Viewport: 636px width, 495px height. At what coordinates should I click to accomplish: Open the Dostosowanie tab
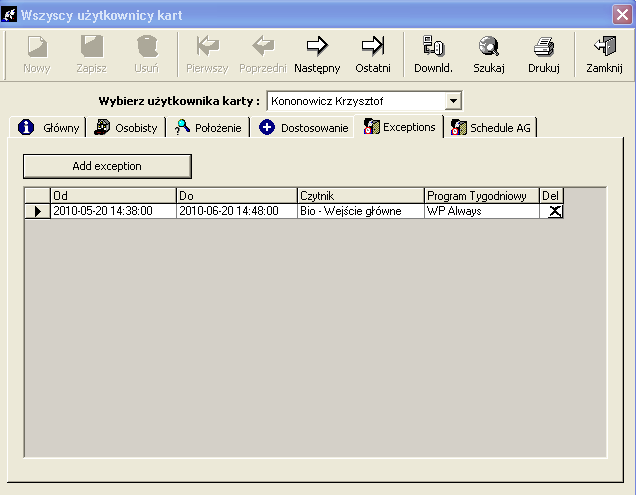pos(303,128)
